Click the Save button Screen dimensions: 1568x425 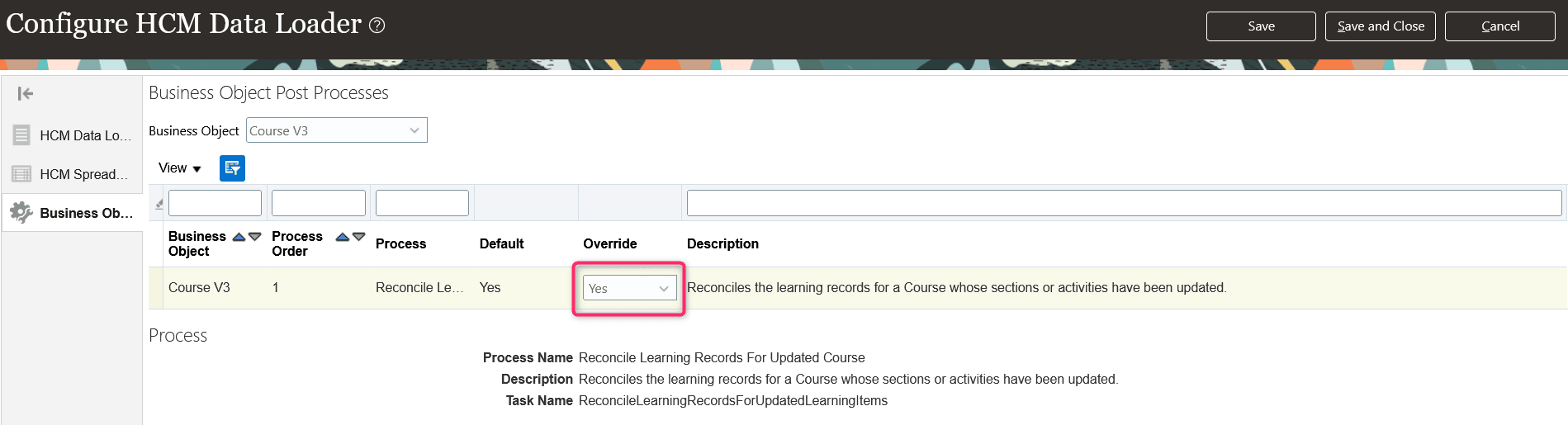click(x=1261, y=26)
